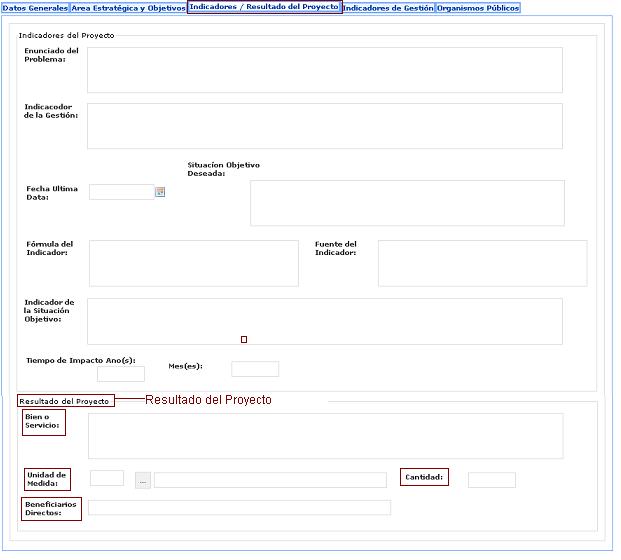Select the Indicadores / Resultado del Proyecto tab
Viewport: 621px width, 560px height.
pos(264,7)
